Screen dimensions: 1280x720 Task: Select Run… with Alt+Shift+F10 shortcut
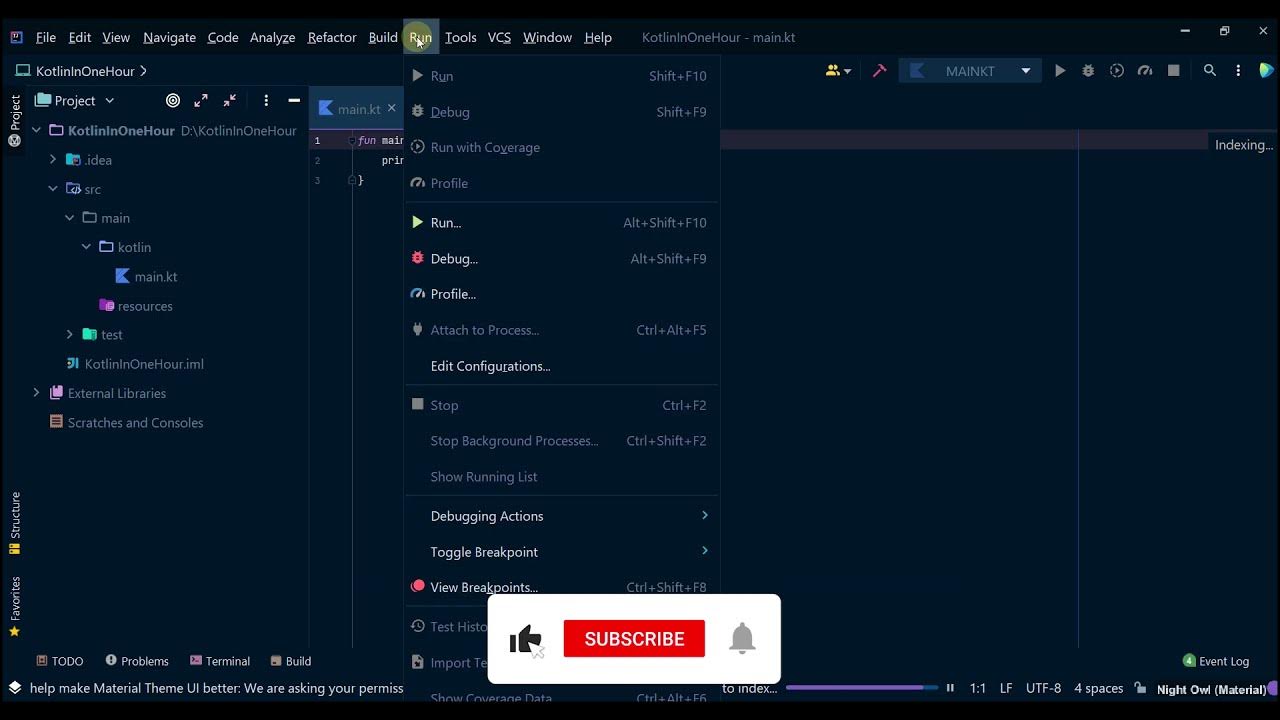(x=562, y=223)
